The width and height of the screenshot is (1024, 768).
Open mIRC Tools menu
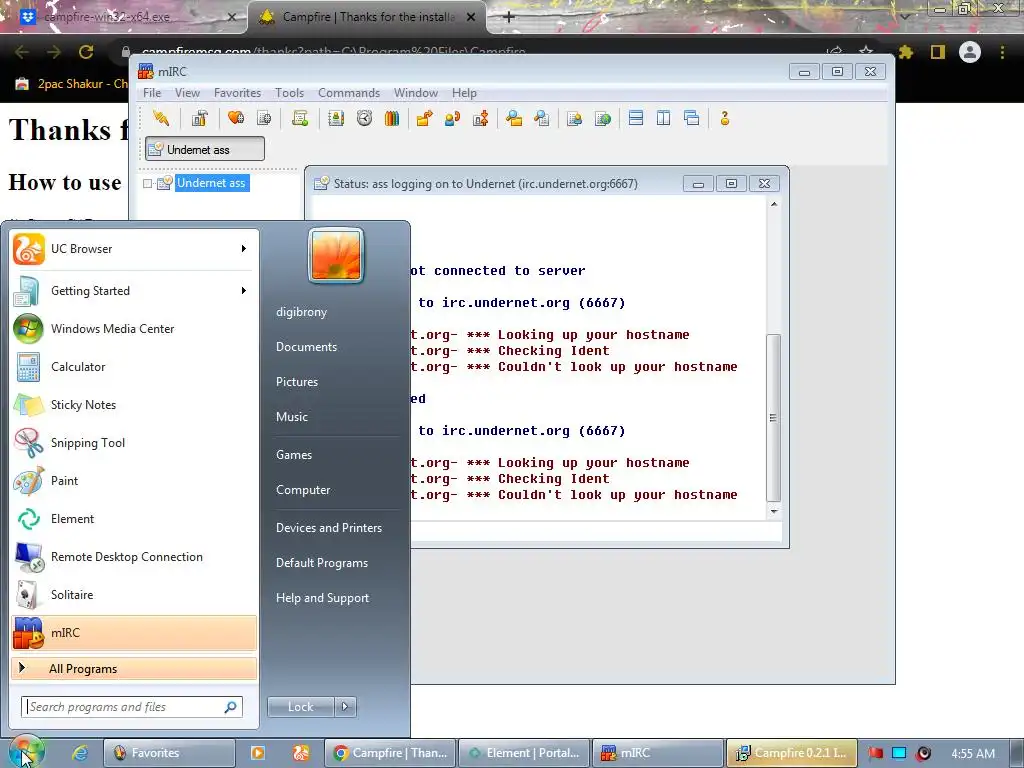pyautogui.click(x=289, y=93)
